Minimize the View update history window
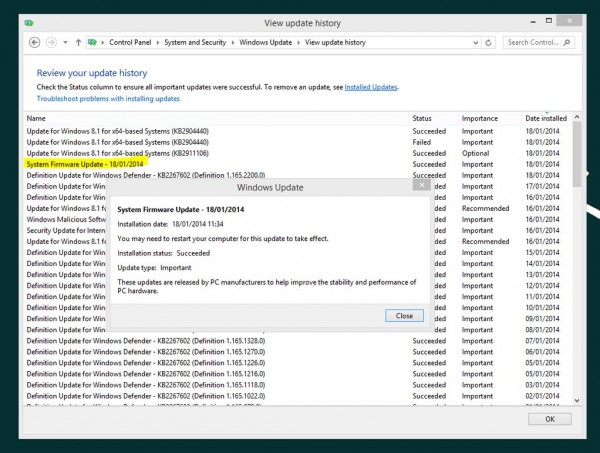 [x=533, y=22]
